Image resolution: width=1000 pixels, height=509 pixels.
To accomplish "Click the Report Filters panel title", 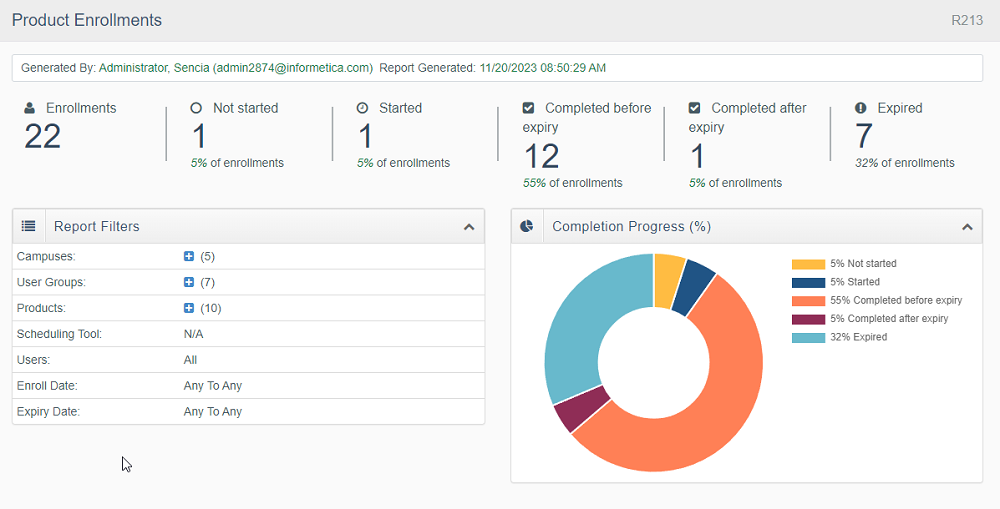I will (x=96, y=226).
